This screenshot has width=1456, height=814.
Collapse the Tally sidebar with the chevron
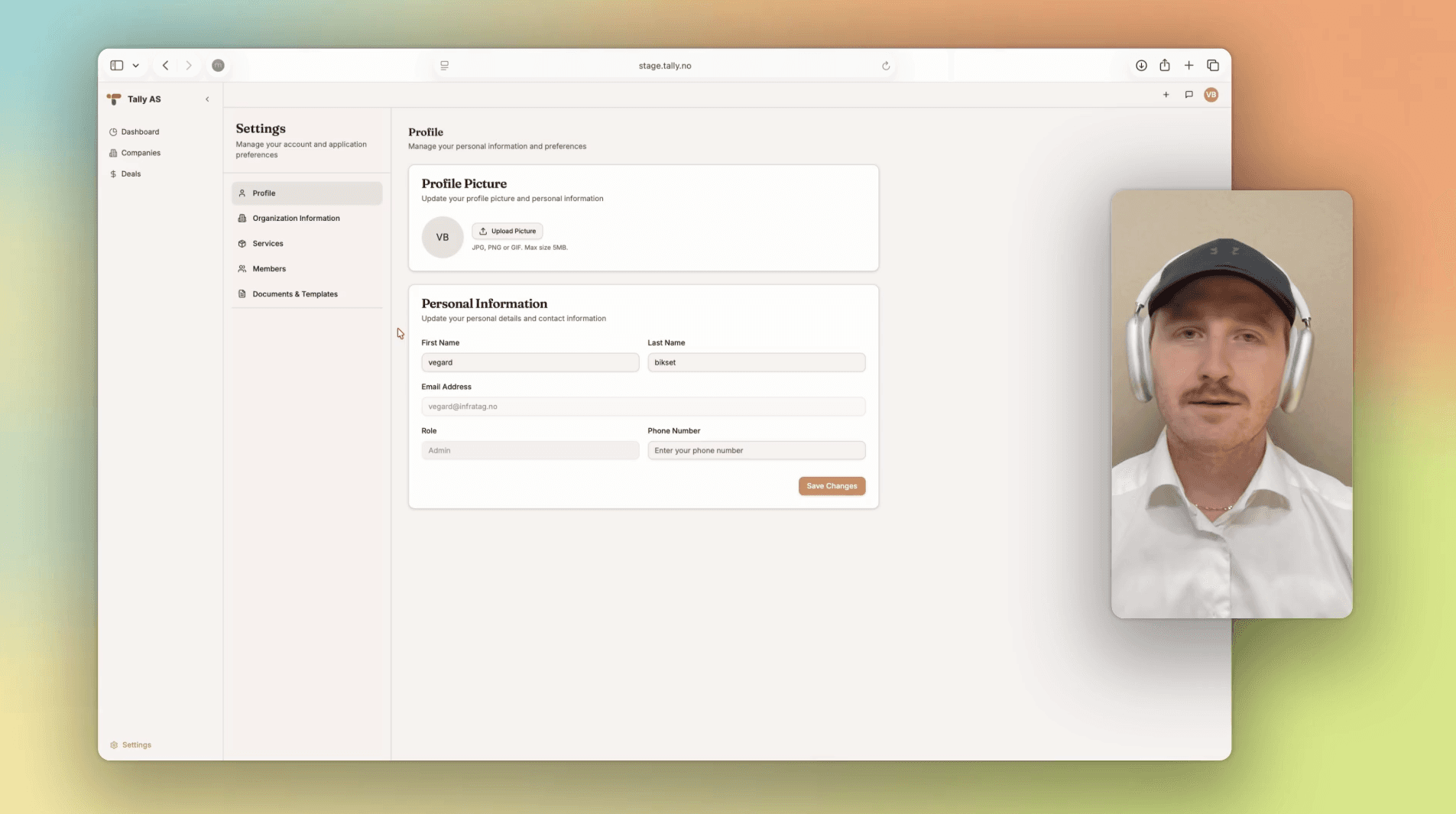(x=207, y=99)
